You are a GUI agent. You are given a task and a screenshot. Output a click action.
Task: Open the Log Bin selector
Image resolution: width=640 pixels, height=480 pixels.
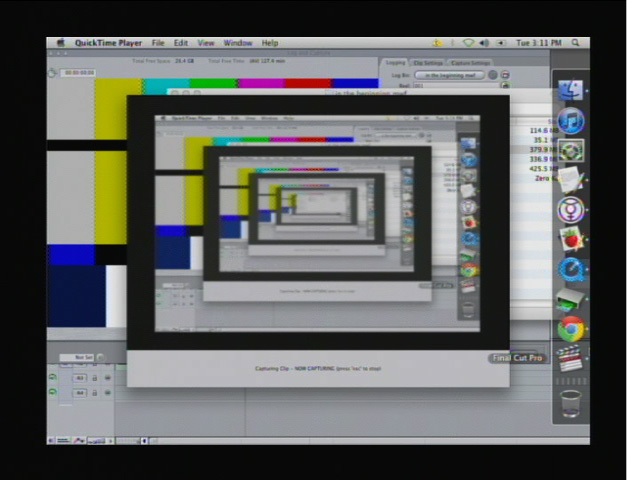(449, 75)
